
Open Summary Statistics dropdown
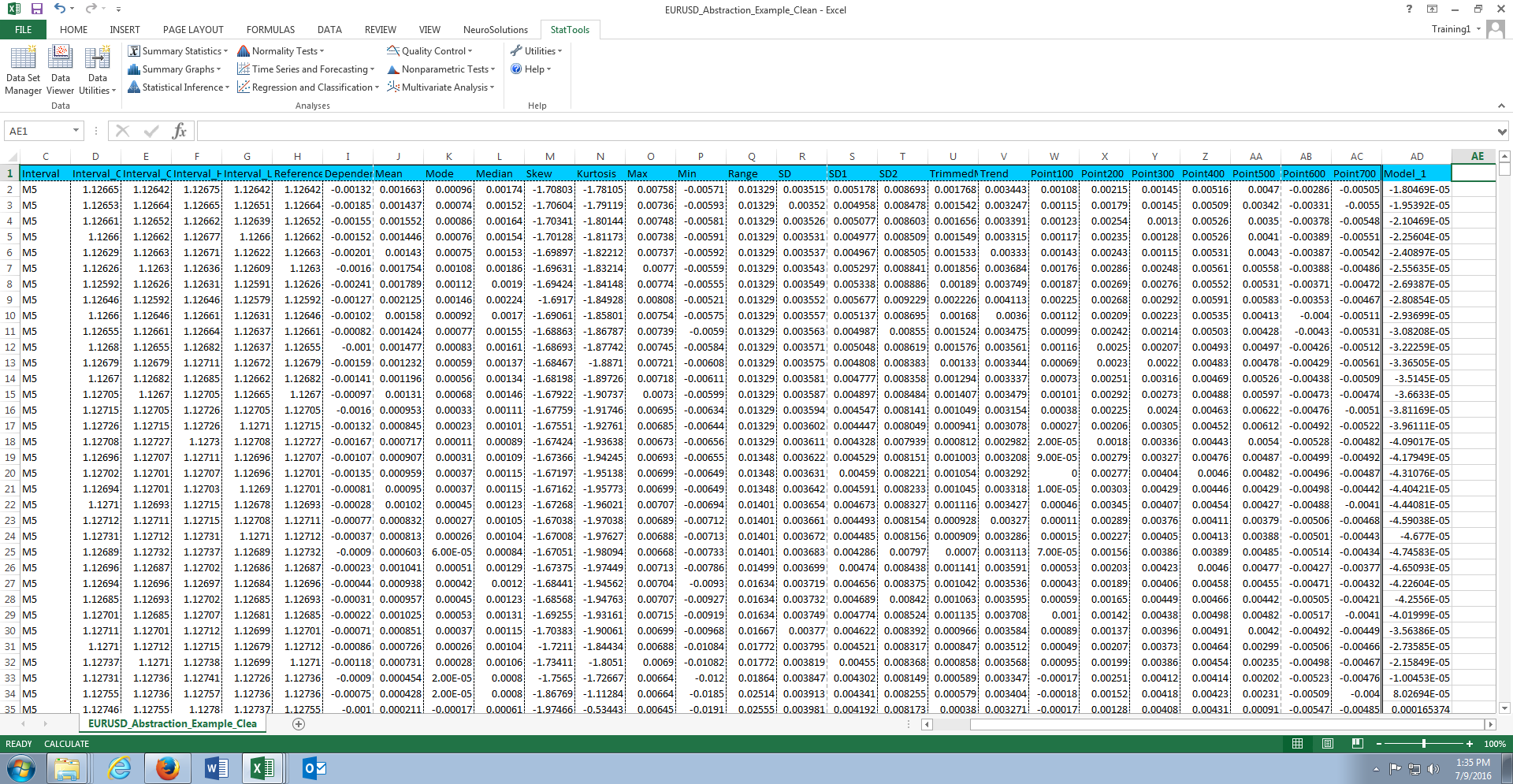(177, 51)
